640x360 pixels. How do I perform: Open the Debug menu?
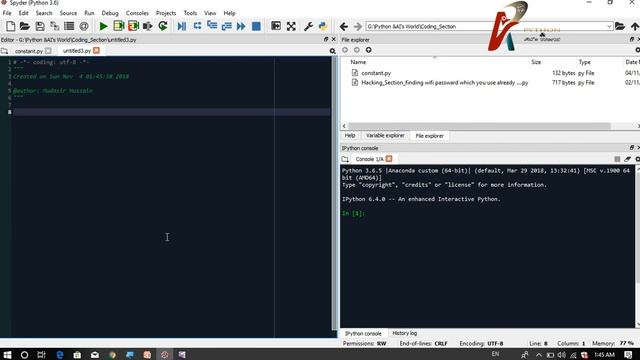(x=110, y=13)
